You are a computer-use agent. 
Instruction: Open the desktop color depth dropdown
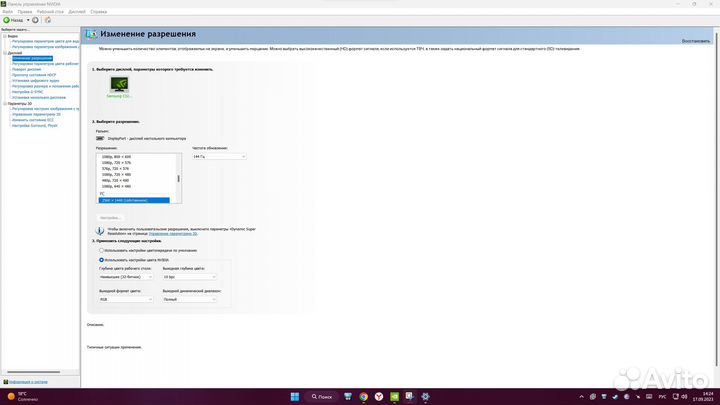click(x=126, y=277)
